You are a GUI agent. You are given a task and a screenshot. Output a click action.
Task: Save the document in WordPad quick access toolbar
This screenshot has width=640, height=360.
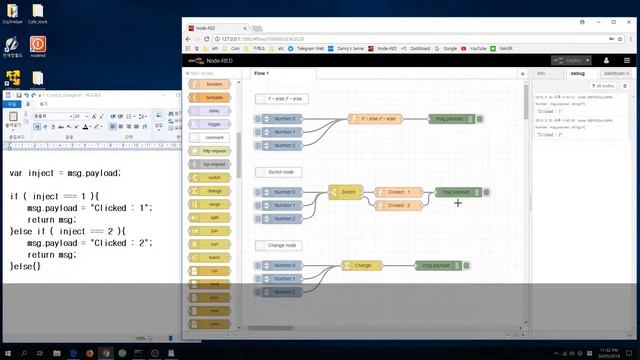[19, 95]
